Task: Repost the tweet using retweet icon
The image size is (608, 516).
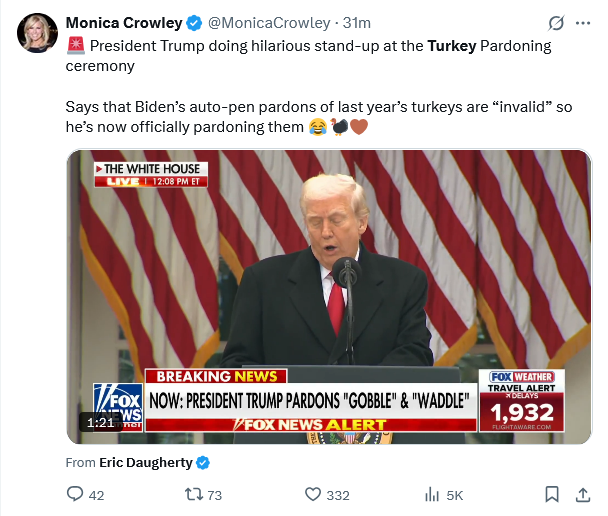Action: tap(193, 495)
